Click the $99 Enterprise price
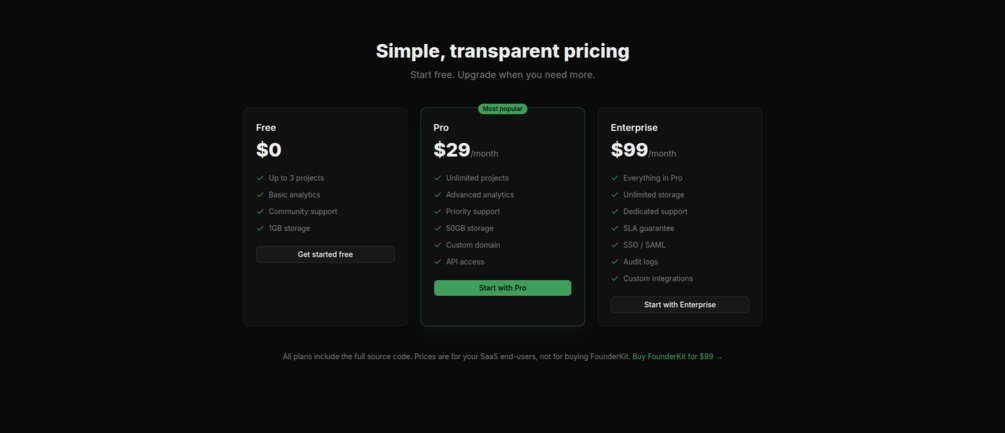 click(629, 150)
